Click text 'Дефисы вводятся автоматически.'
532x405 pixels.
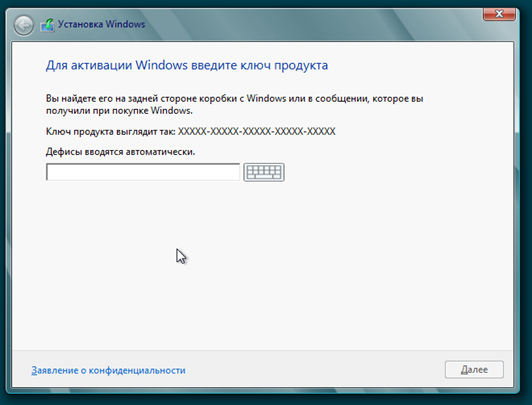click(x=120, y=152)
